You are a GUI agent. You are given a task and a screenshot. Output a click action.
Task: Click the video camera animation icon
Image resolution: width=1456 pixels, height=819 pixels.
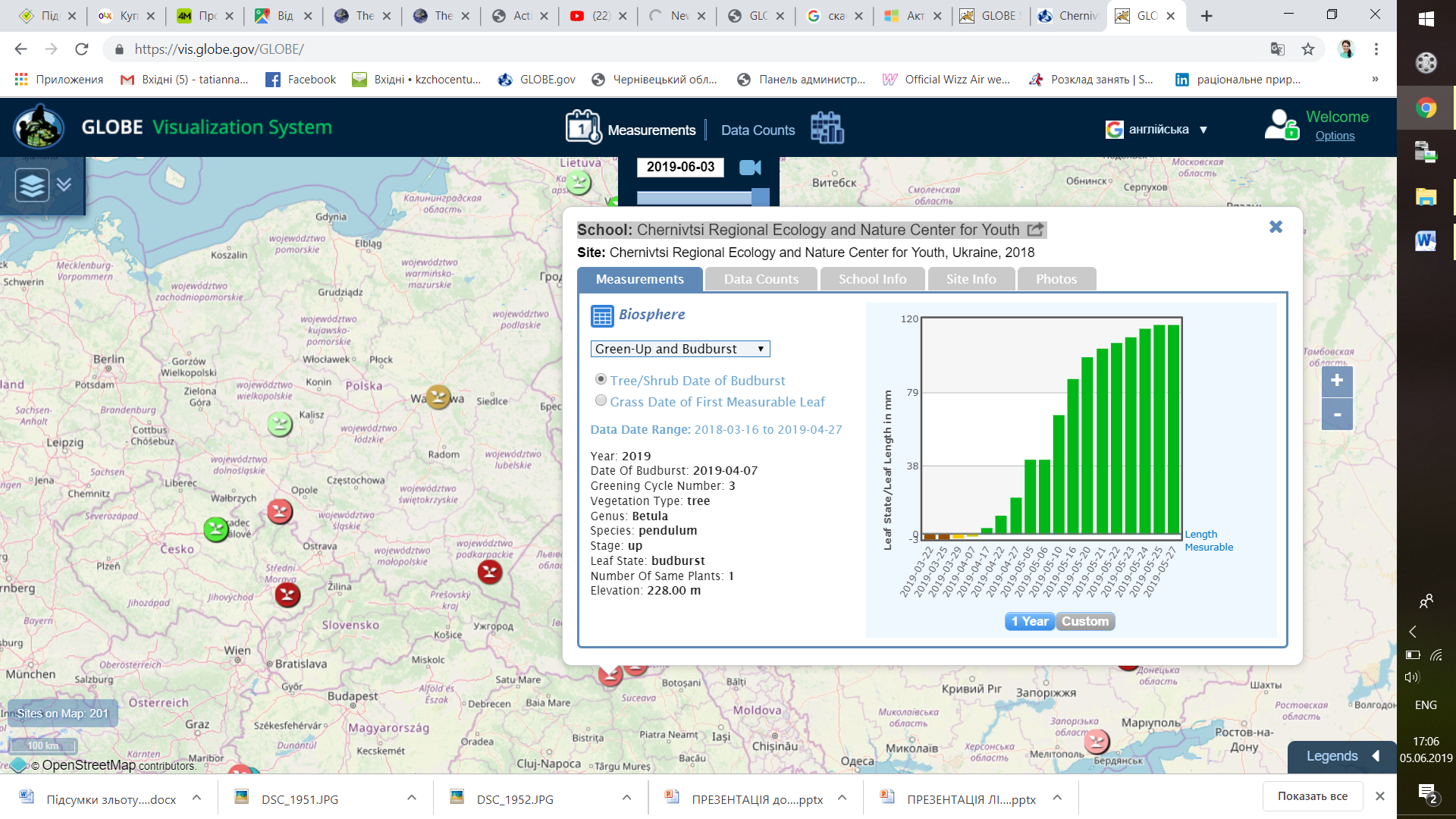point(750,168)
